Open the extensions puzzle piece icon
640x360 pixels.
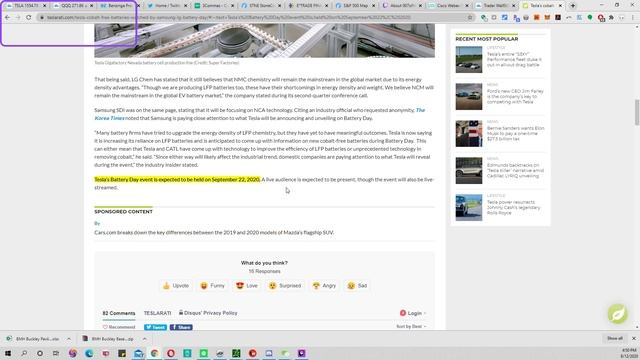[611, 18]
